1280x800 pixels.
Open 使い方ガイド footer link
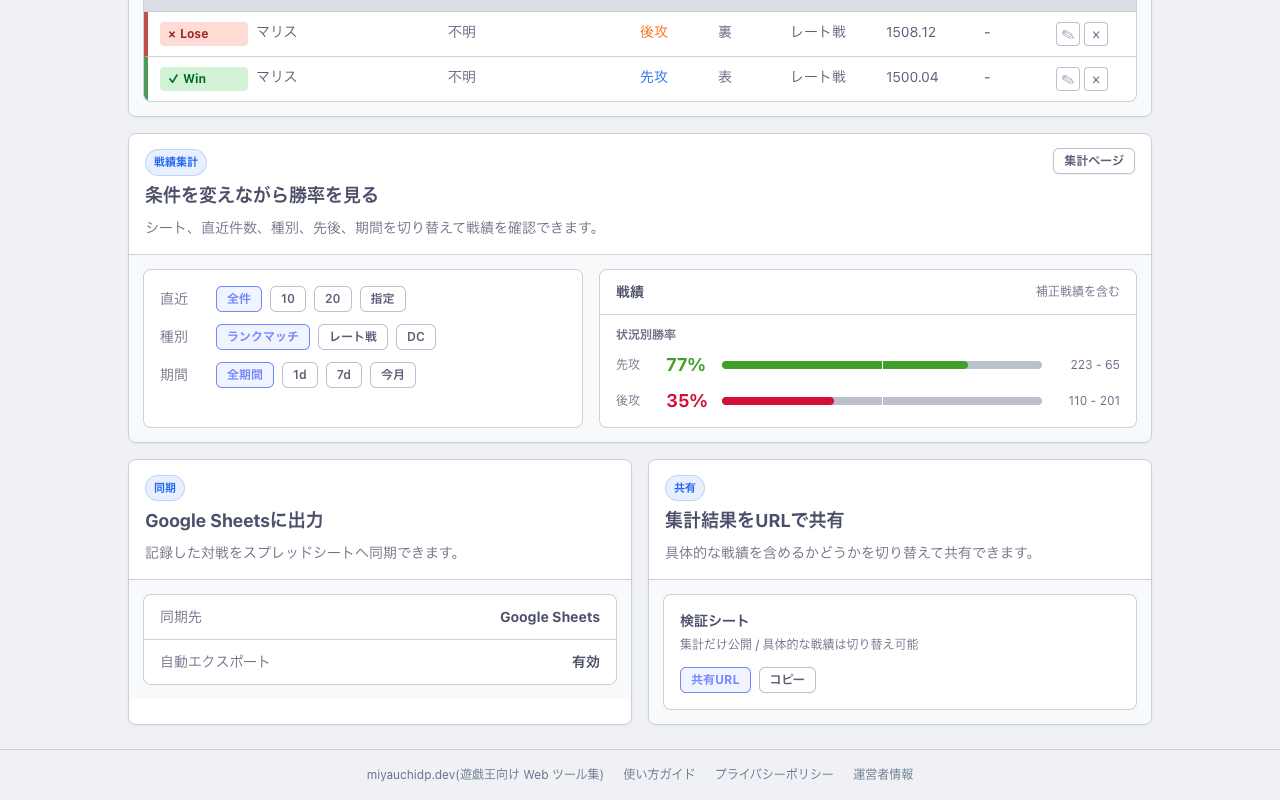point(659,774)
